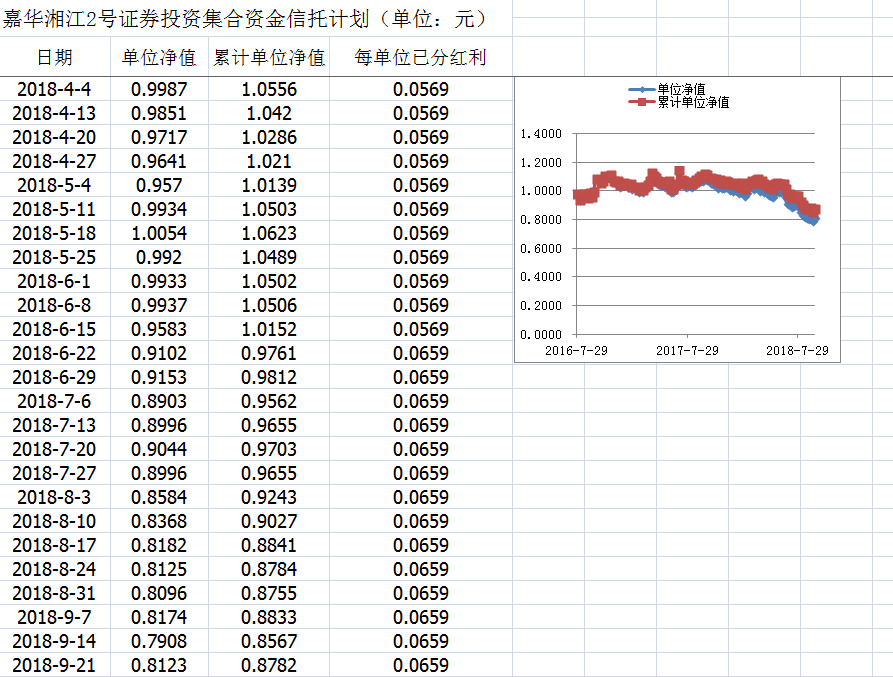Select date cell 2018-6-22
This screenshot has width=893, height=677.
[x=55, y=353]
